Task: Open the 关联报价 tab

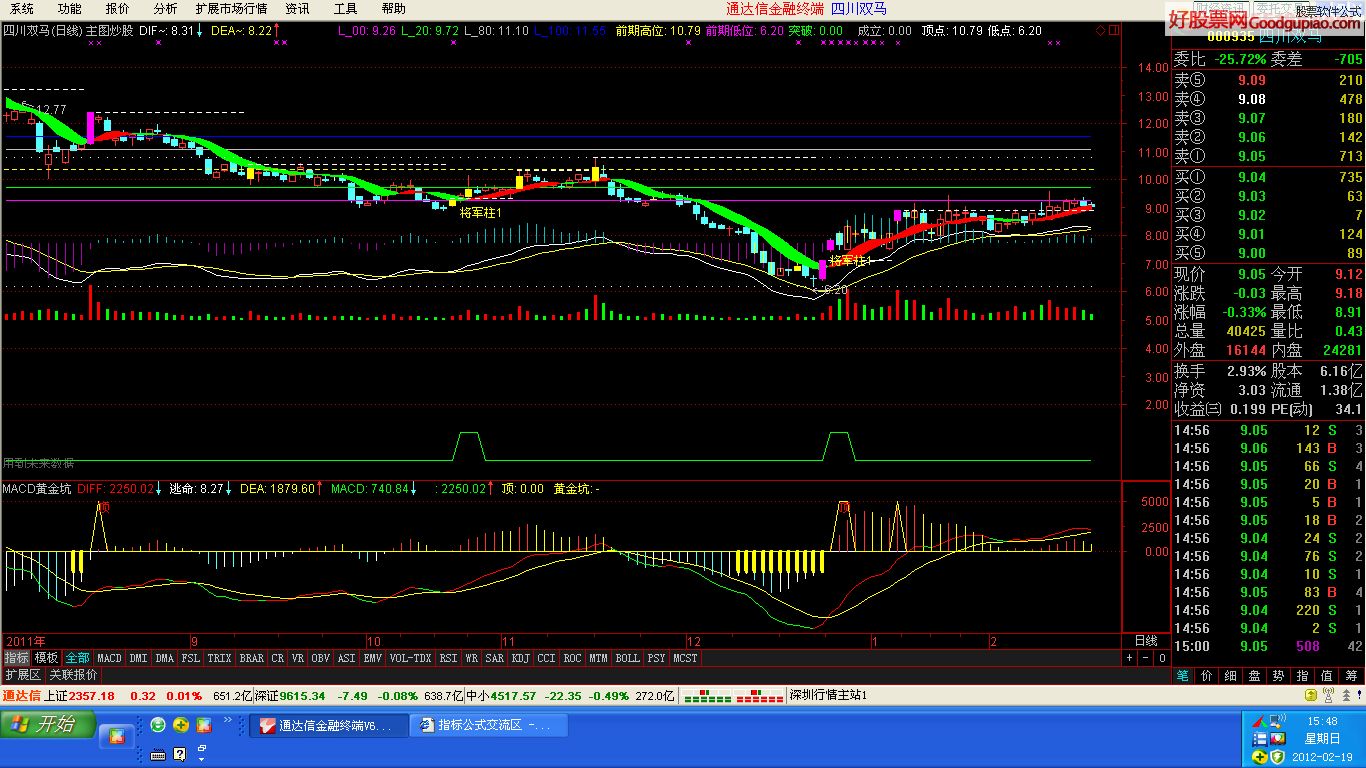Action: [74, 675]
